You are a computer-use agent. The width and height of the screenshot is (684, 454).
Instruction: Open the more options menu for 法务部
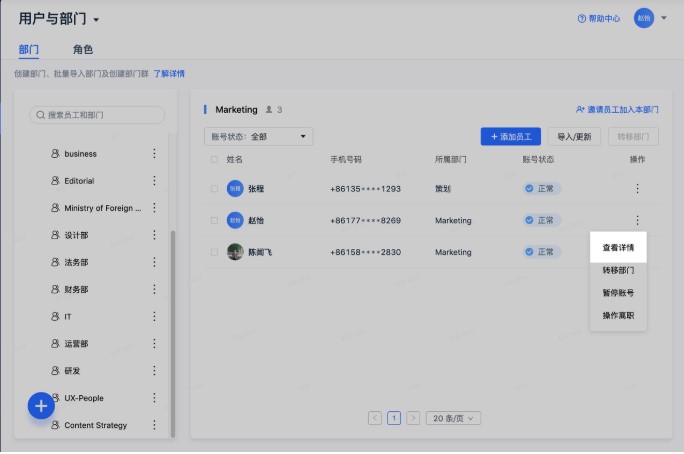154,262
